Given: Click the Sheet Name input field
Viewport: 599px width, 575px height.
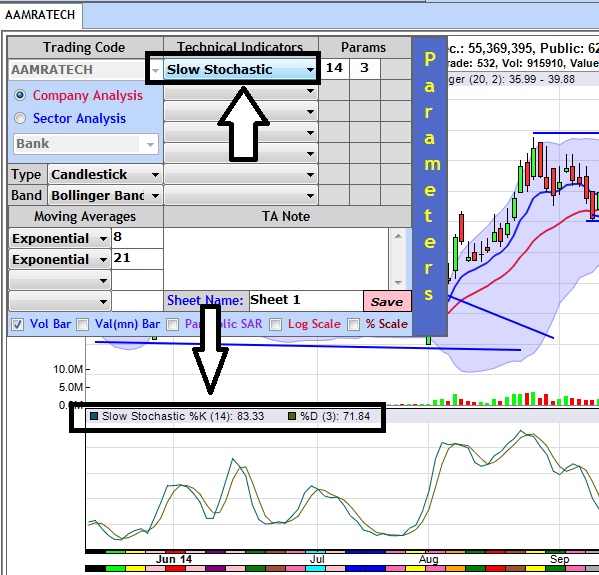Looking at the screenshot, I should [306, 301].
